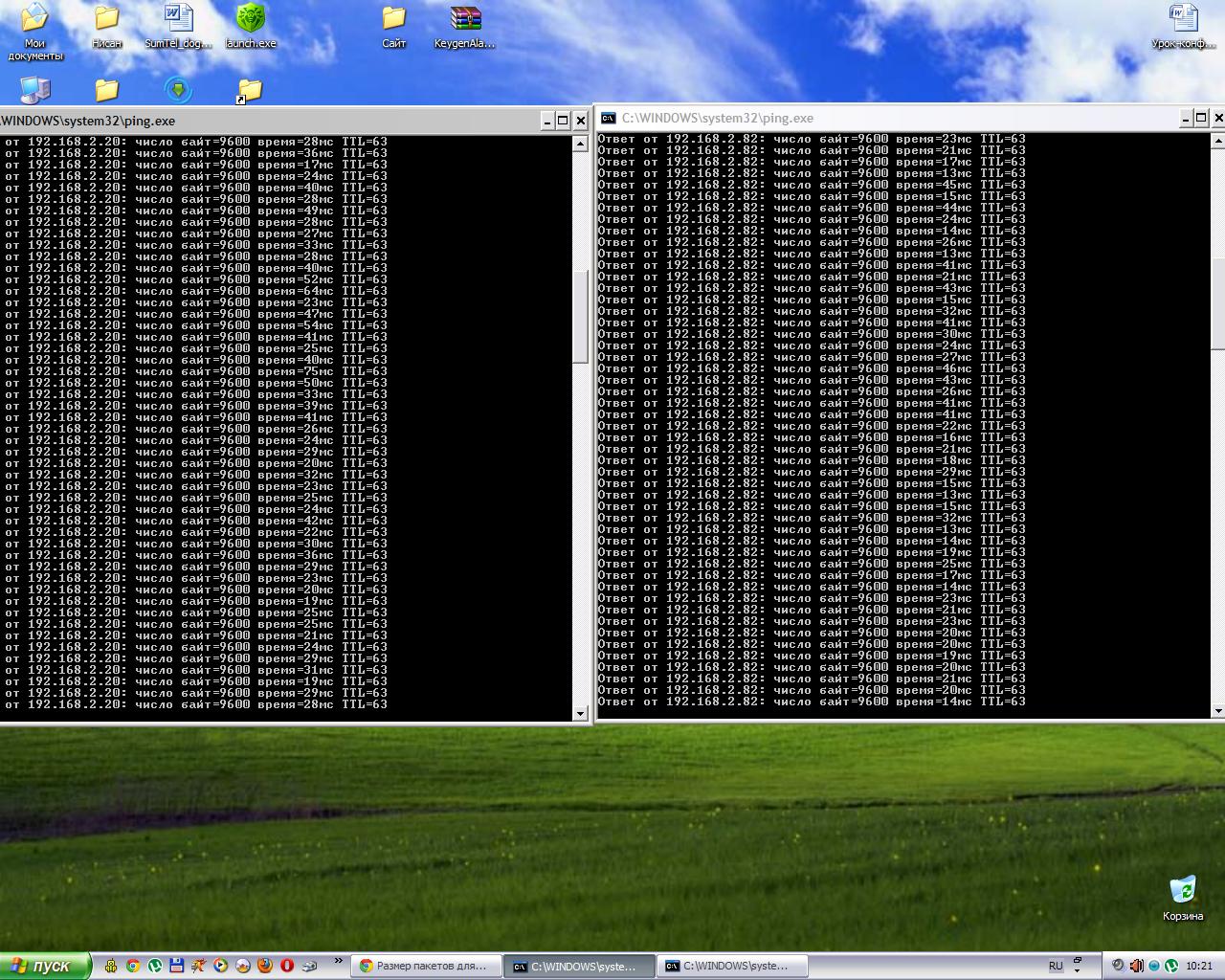Click the blue round system tray icon

(x=1154, y=966)
